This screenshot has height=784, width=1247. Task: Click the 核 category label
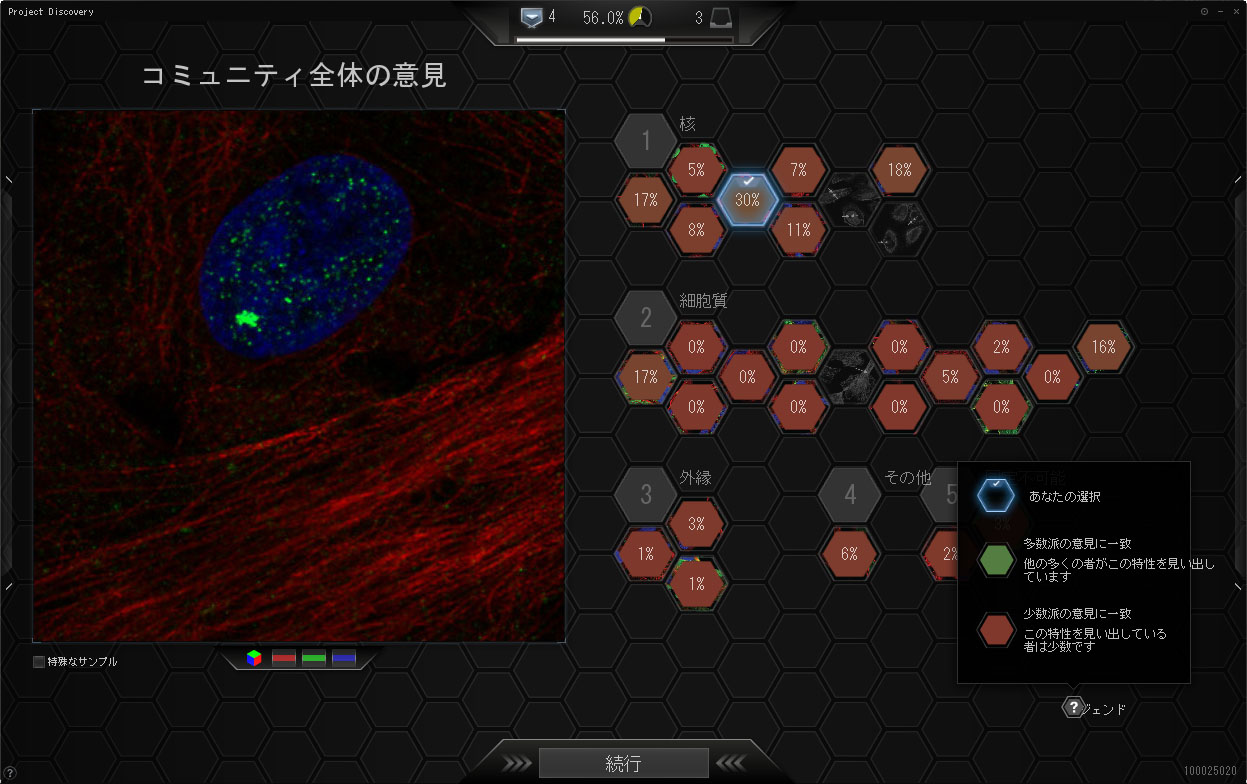click(687, 125)
